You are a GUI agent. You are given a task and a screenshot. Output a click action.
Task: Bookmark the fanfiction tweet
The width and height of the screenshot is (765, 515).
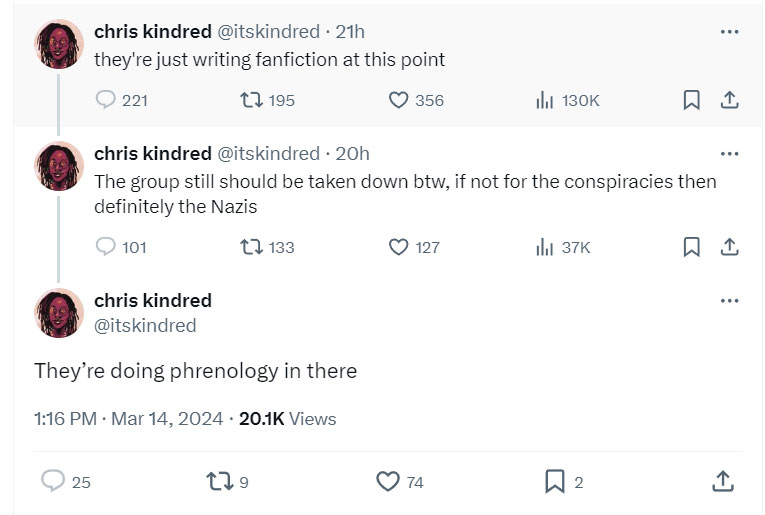(x=691, y=100)
